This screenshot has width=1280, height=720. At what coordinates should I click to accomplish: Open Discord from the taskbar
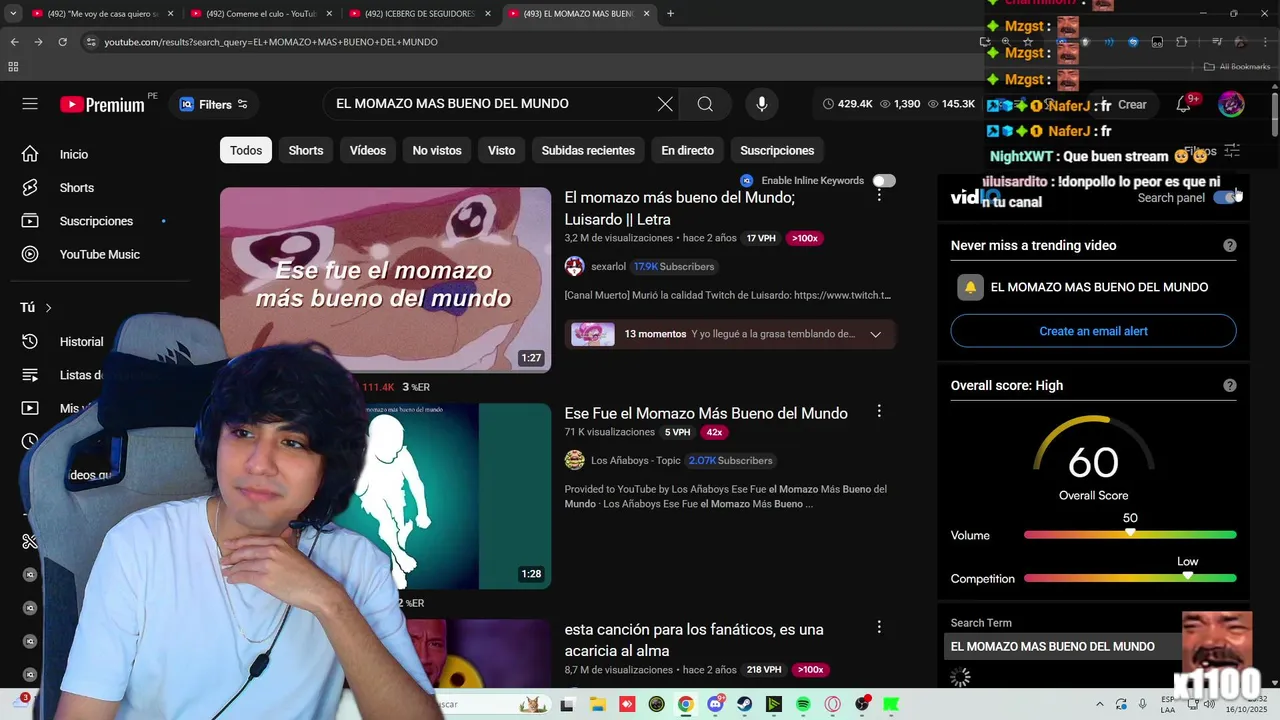click(715, 704)
